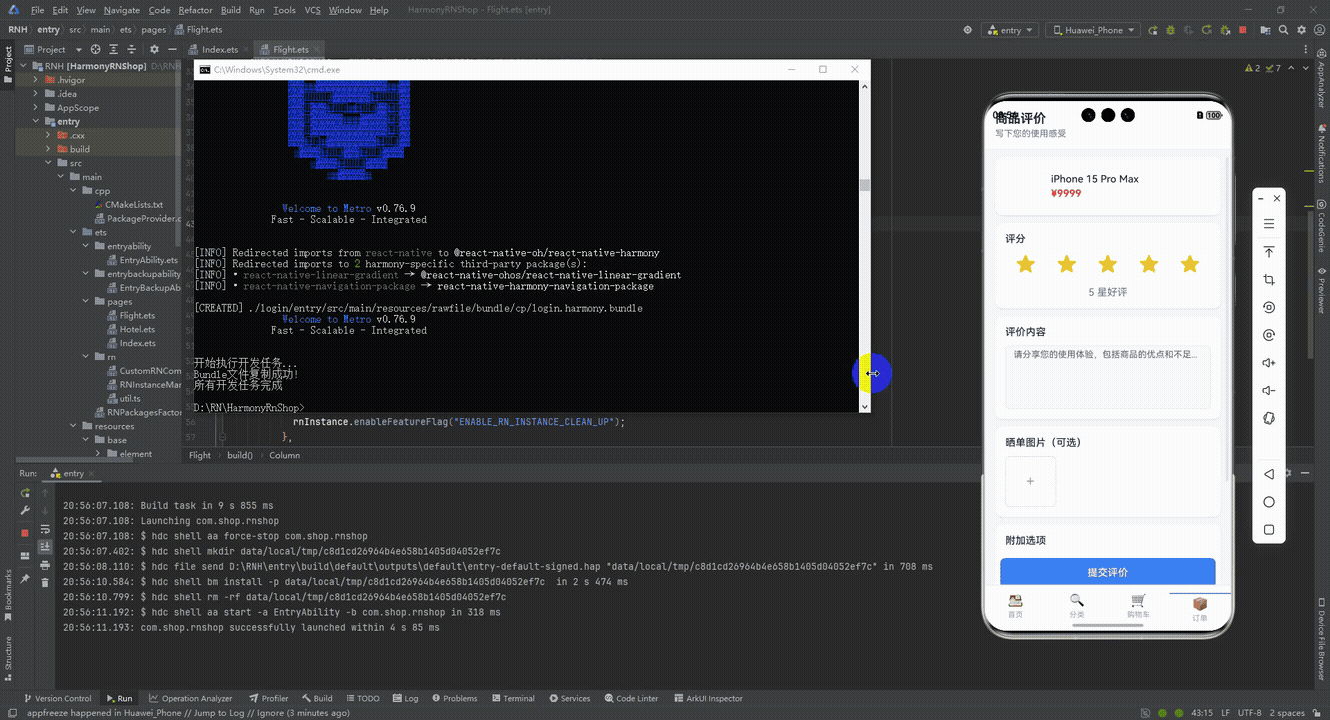
Task: Click Expand All icon in Project panel
Action: 113,49
